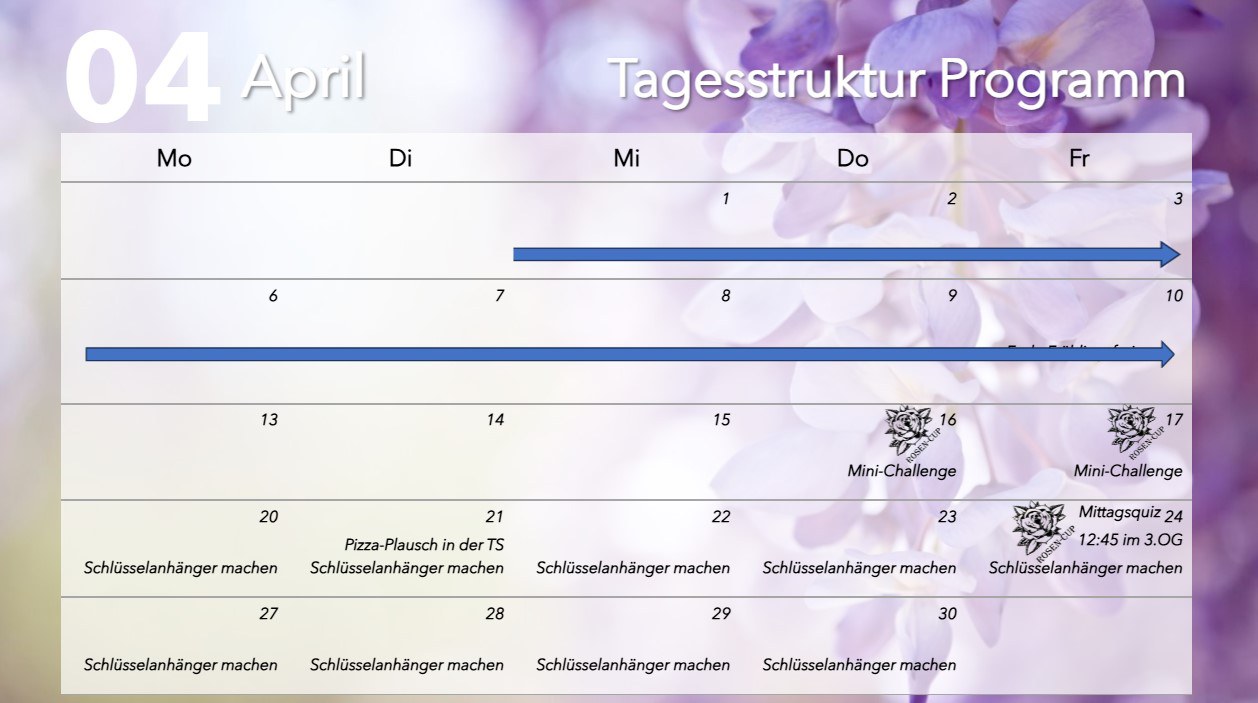This screenshot has height=703, width=1258.
Task: Click the Di column header
Action: tap(400, 158)
